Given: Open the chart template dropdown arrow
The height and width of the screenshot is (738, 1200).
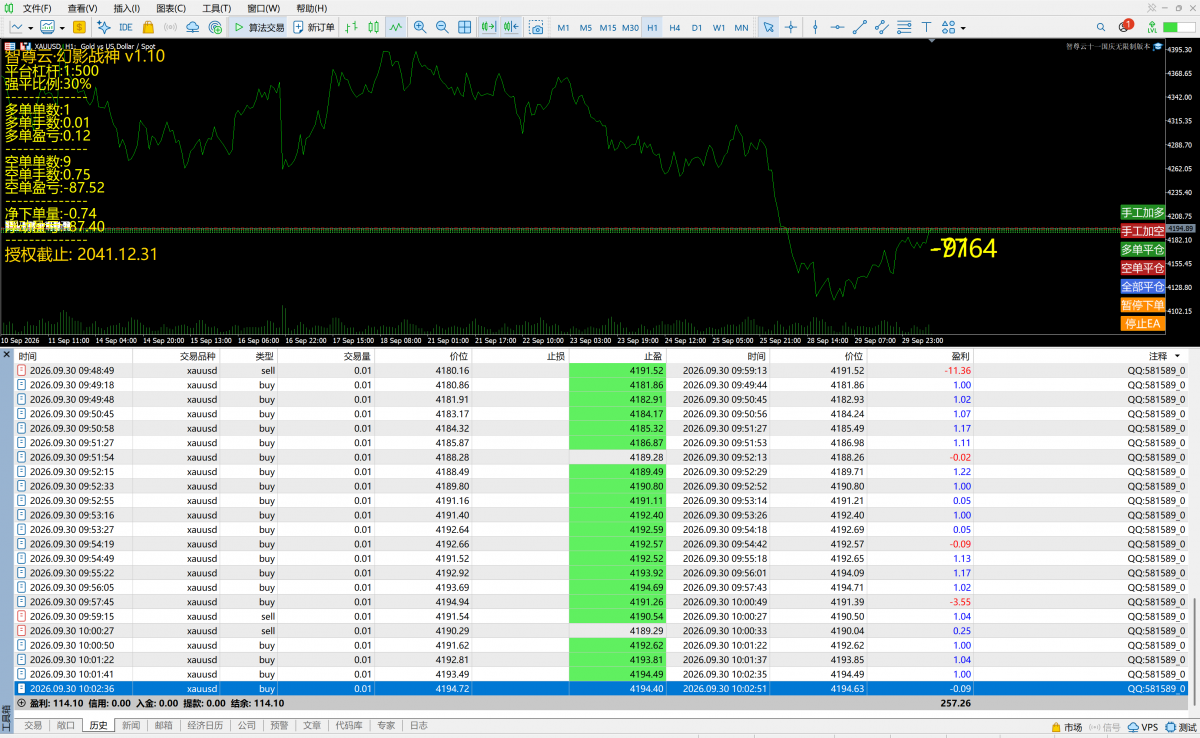Looking at the screenshot, I should click(x=63, y=27).
